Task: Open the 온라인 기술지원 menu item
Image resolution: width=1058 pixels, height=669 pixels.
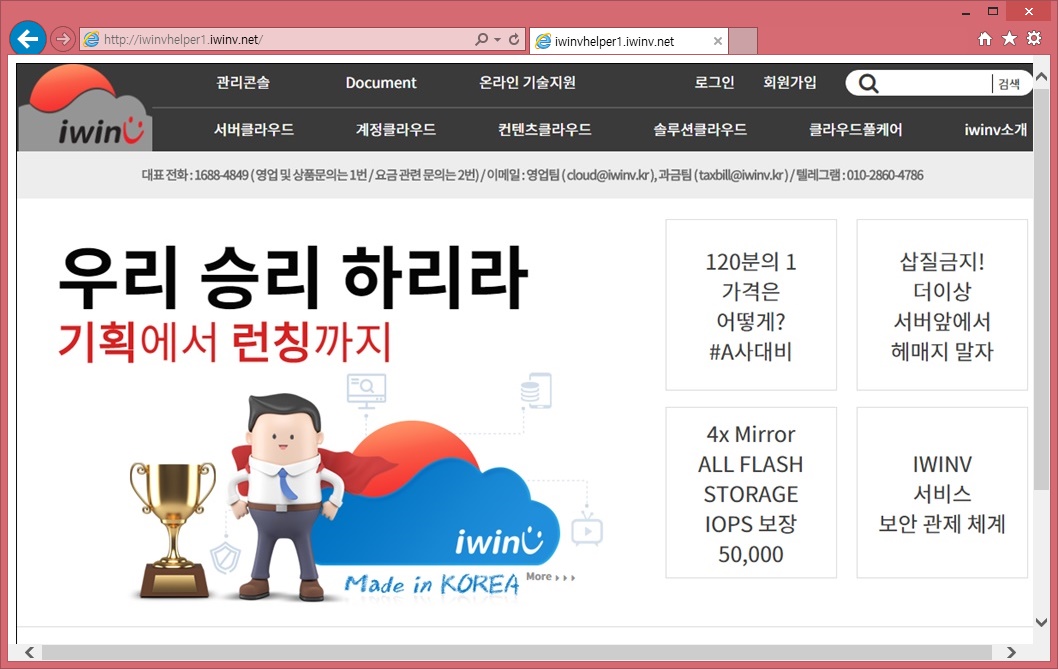Action: 527,82
